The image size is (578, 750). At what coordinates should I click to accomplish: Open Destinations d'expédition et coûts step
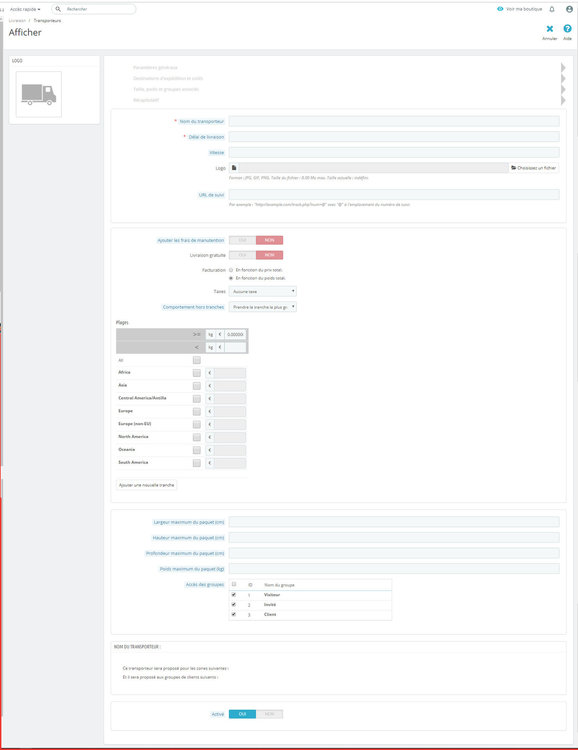168,78
